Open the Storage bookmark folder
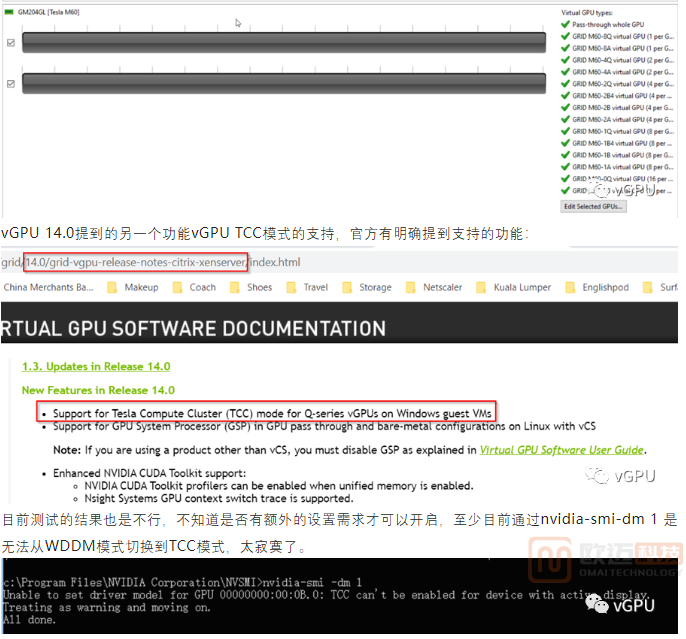The height and width of the screenshot is (639, 686). pyautogui.click(x=367, y=287)
